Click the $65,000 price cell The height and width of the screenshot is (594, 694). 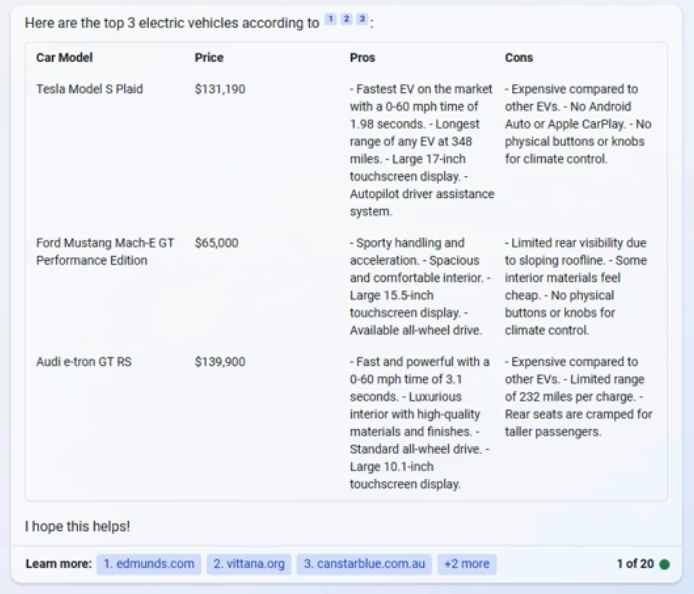216,243
